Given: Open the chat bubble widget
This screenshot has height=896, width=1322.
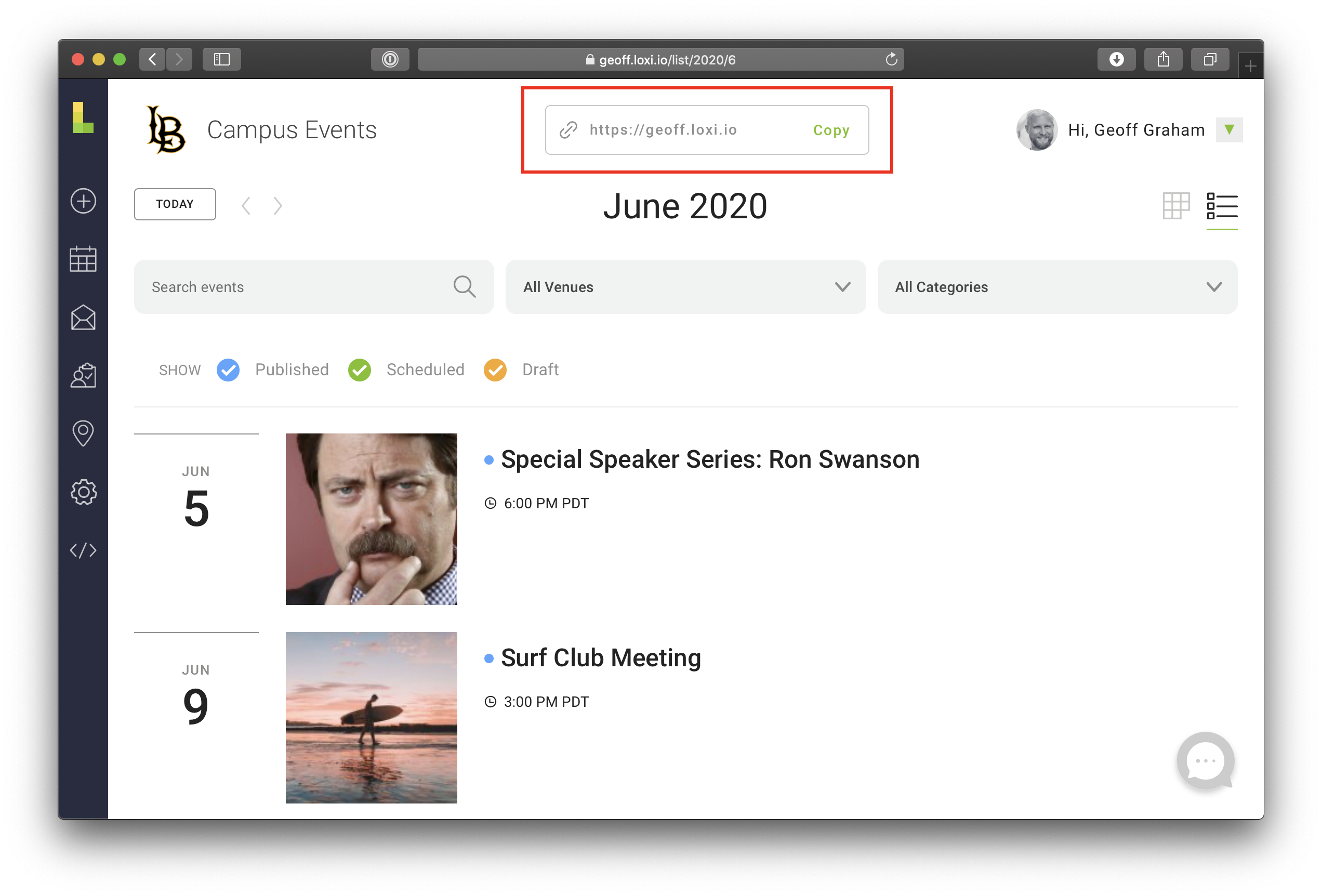Looking at the screenshot, I should (1206, 760).
